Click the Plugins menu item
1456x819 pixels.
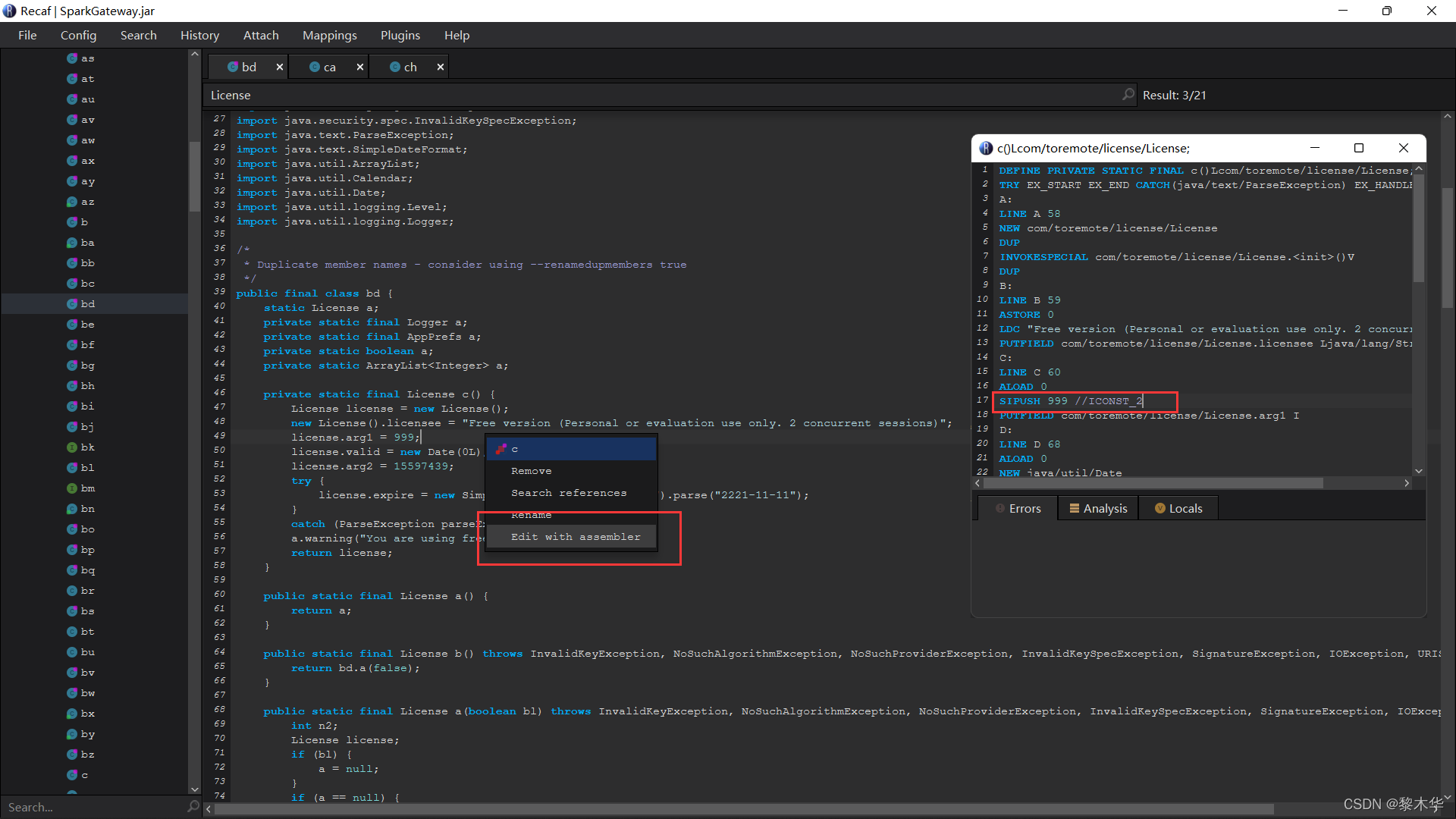[x=400, y=35]
